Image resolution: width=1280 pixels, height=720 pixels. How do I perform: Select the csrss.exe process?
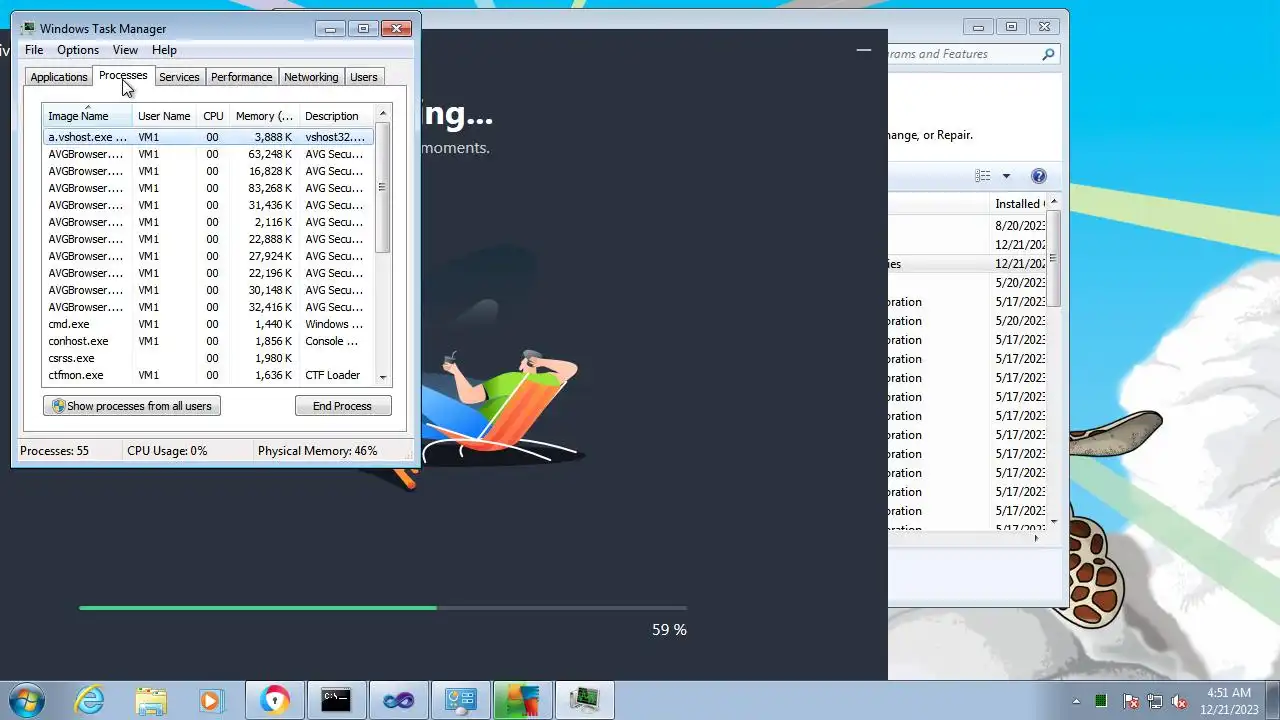(208, 358)
